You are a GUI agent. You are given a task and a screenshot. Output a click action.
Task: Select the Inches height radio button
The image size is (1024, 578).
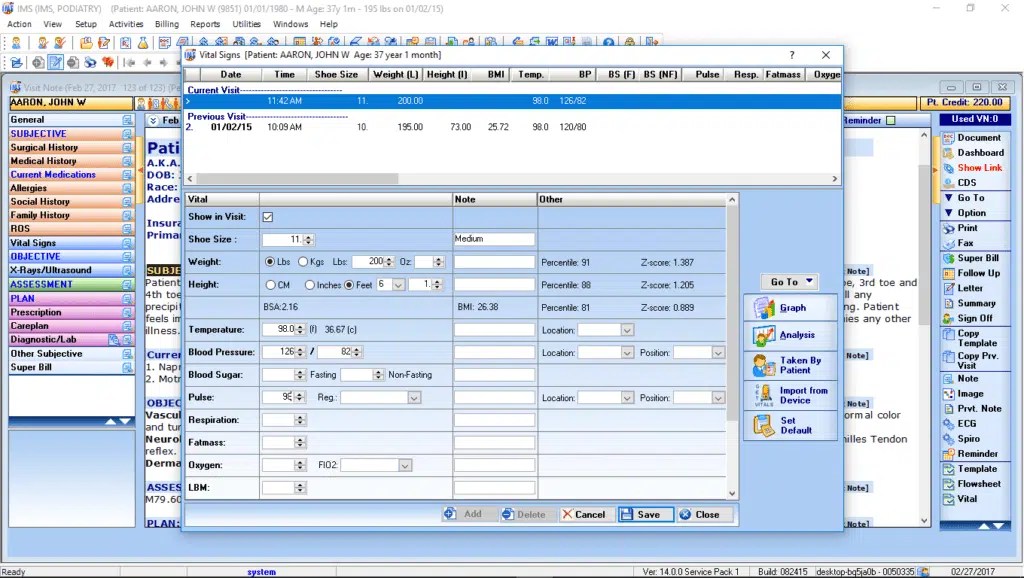click(310, 285)
